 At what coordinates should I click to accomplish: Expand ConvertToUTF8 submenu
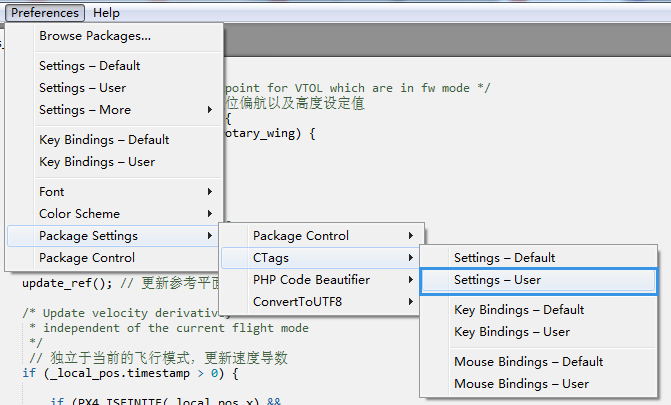point(299,302)
